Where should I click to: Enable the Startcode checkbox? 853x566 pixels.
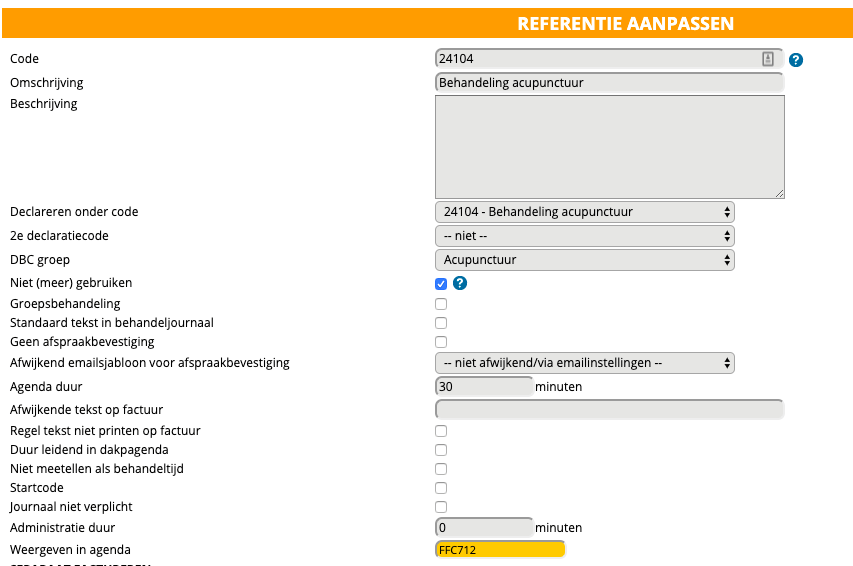tap(441, 488)
